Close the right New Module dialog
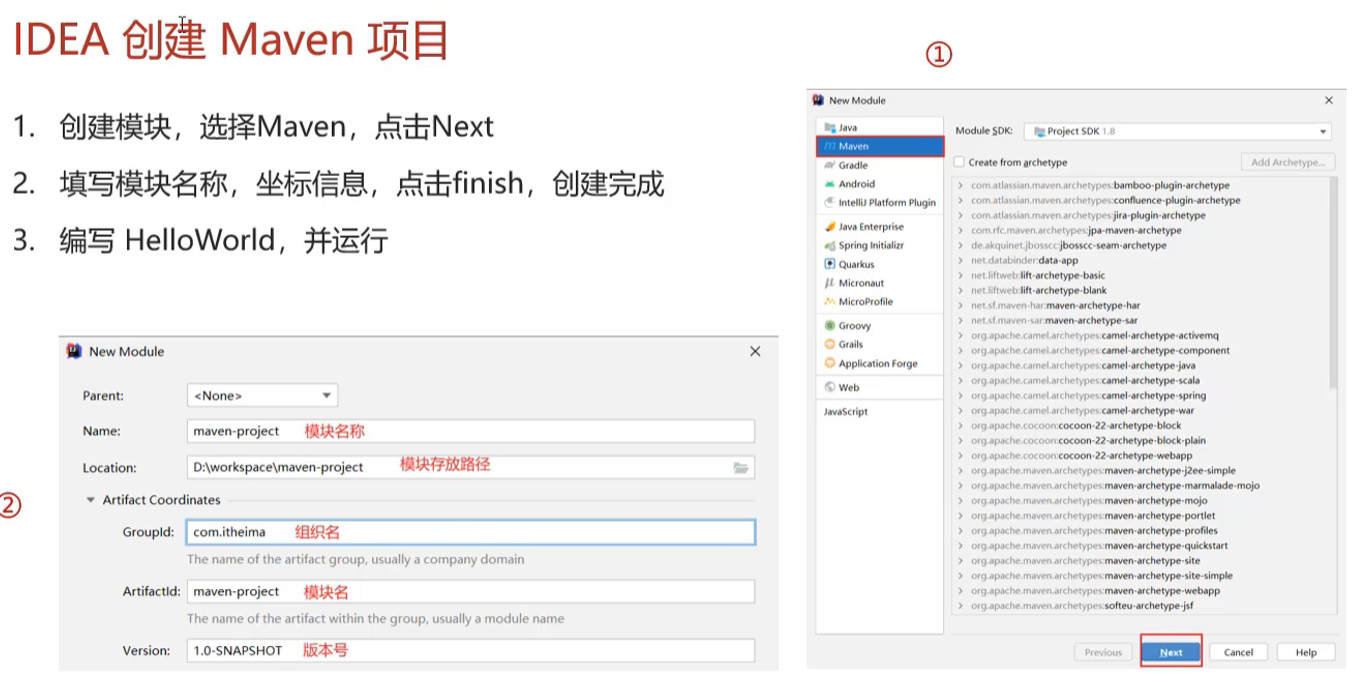The height and width of the screenshot is (684, 1363). 1328,101
